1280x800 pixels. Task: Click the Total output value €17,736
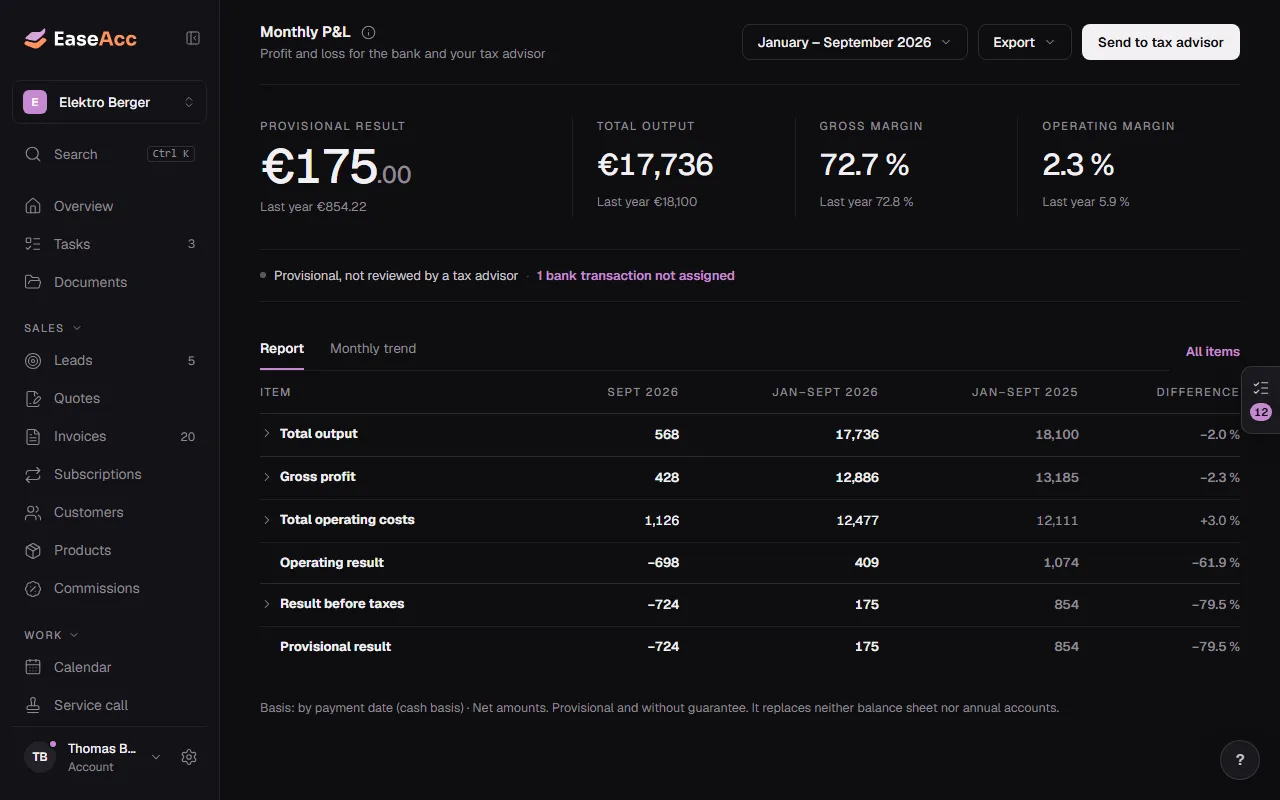[655, 164]
